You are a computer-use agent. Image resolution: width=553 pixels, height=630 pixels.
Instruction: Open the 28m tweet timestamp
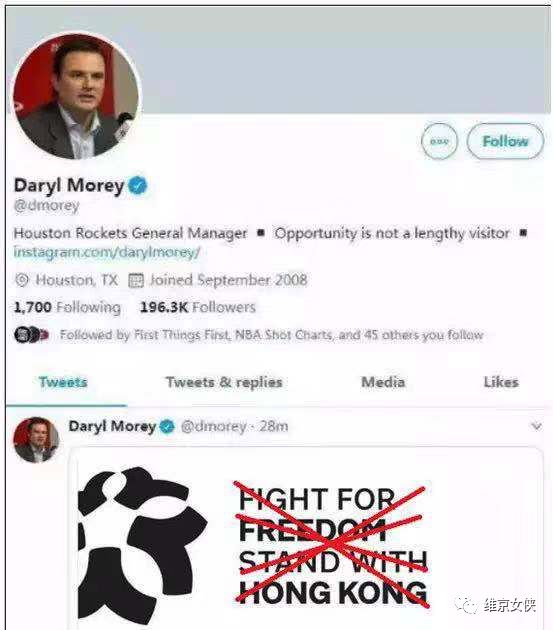tap(274, 426)
